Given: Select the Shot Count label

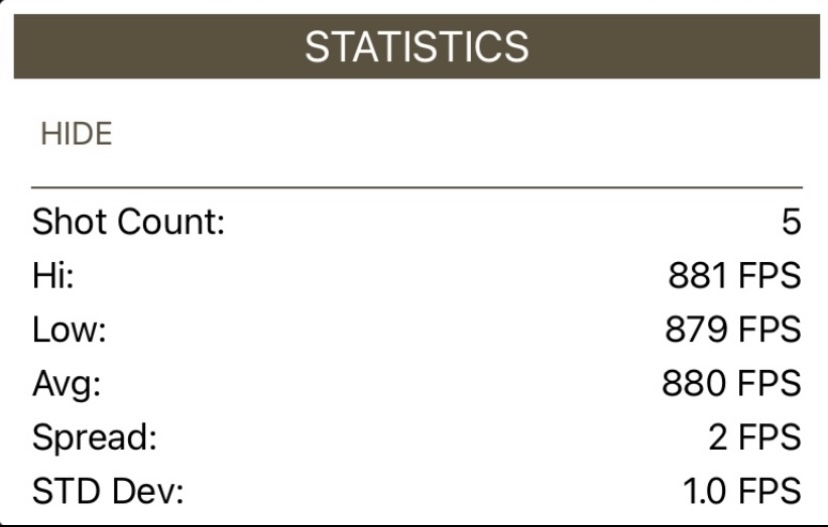Looking at the screenshot, I should tap(129, 222).
